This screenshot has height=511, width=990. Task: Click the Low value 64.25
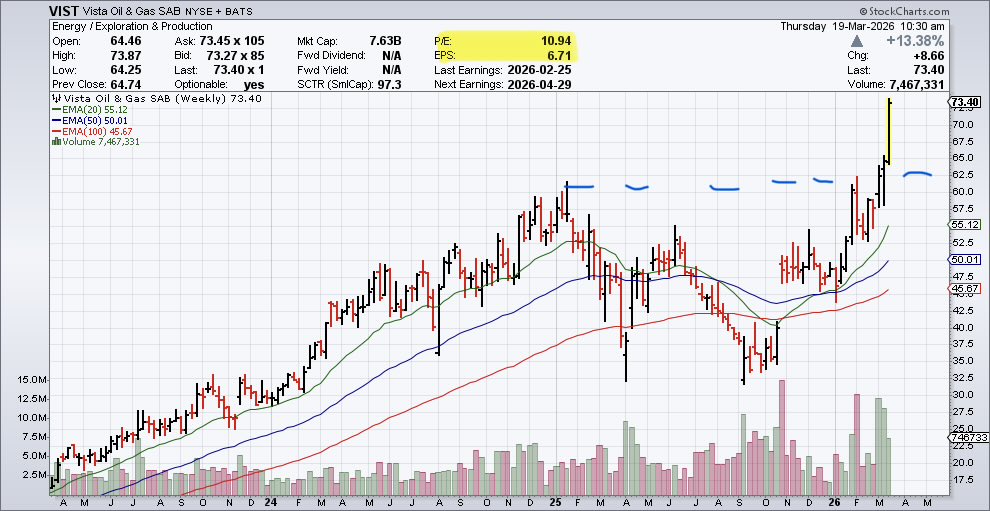(x=126, y=70)
